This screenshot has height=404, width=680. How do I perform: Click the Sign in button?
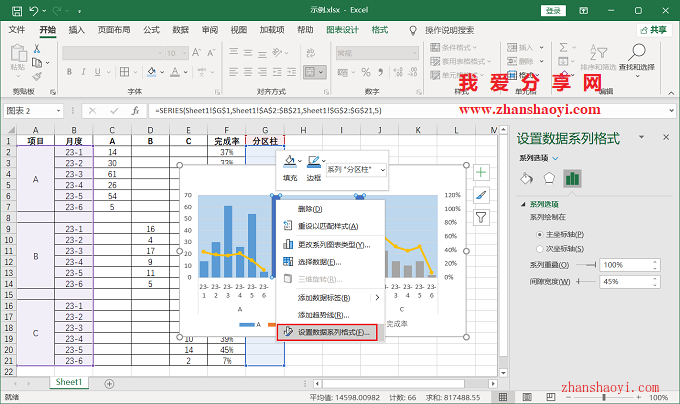(x=553, y=11)
